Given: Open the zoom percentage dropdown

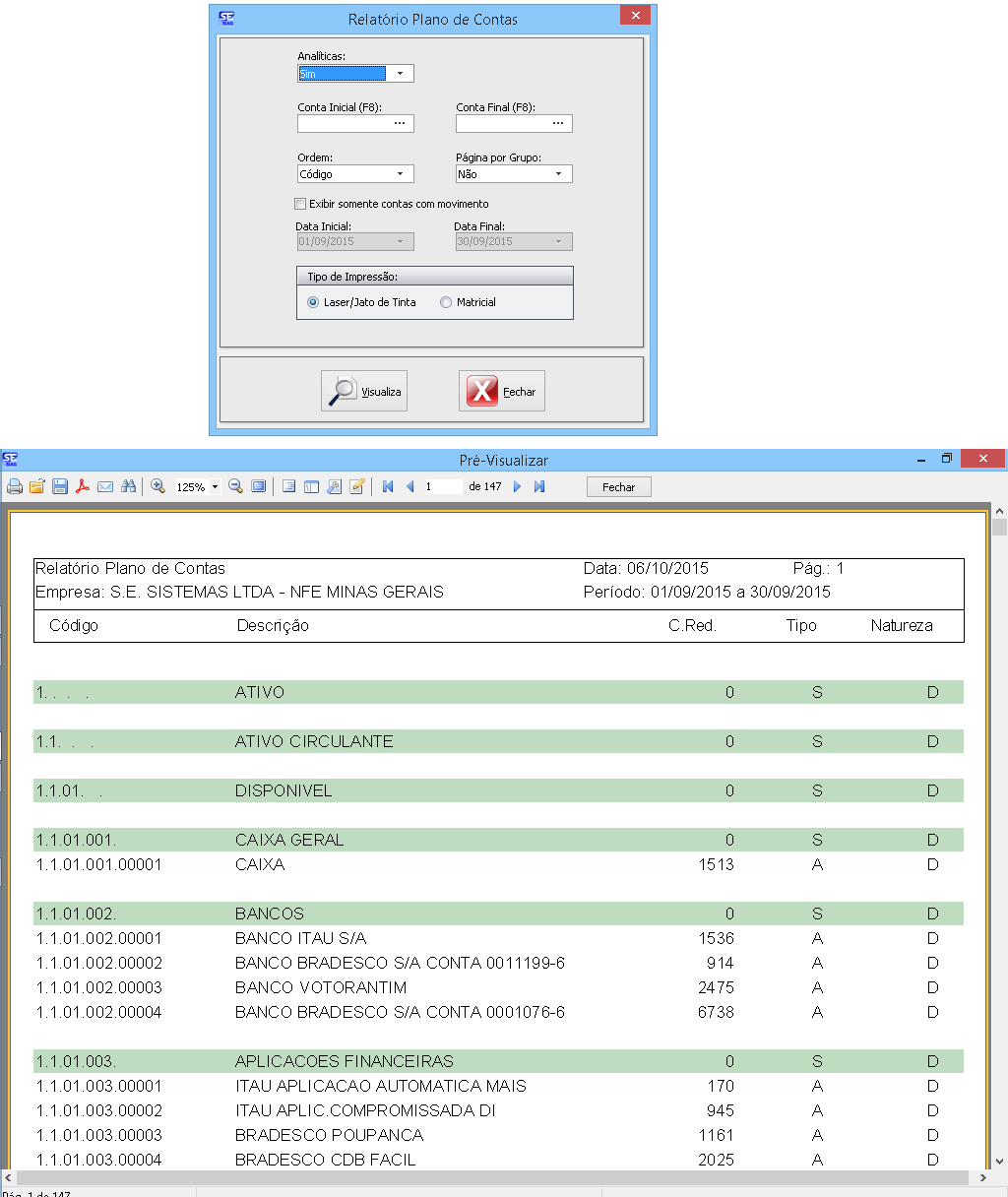Looking at the screenshot, I should click(215, 487).
